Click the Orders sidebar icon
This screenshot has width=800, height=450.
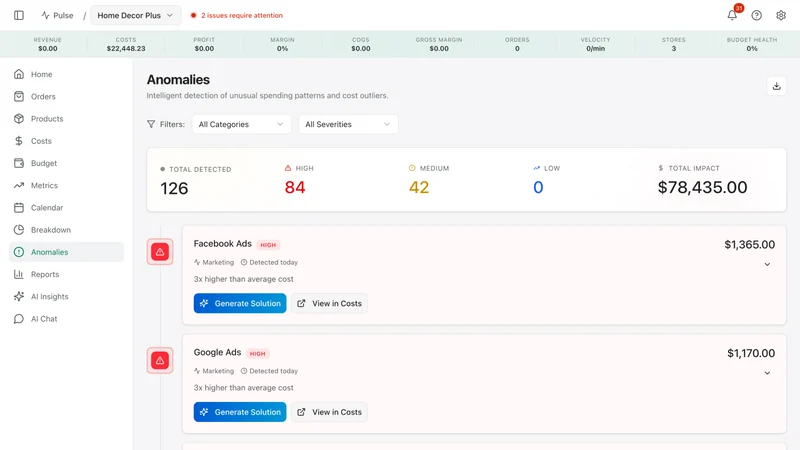coord(19,96)
